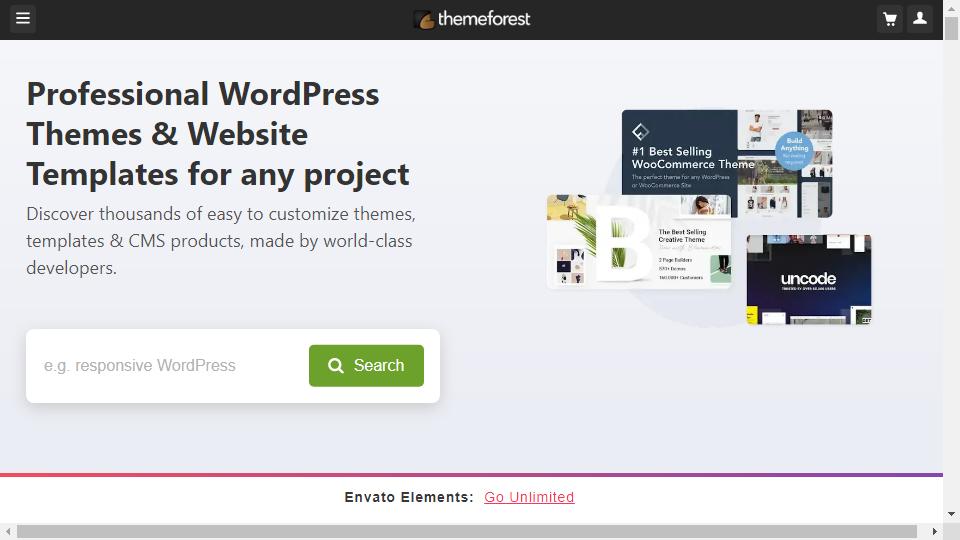Click the 'Professional WordPress Themes' heading

coord(218,134)
